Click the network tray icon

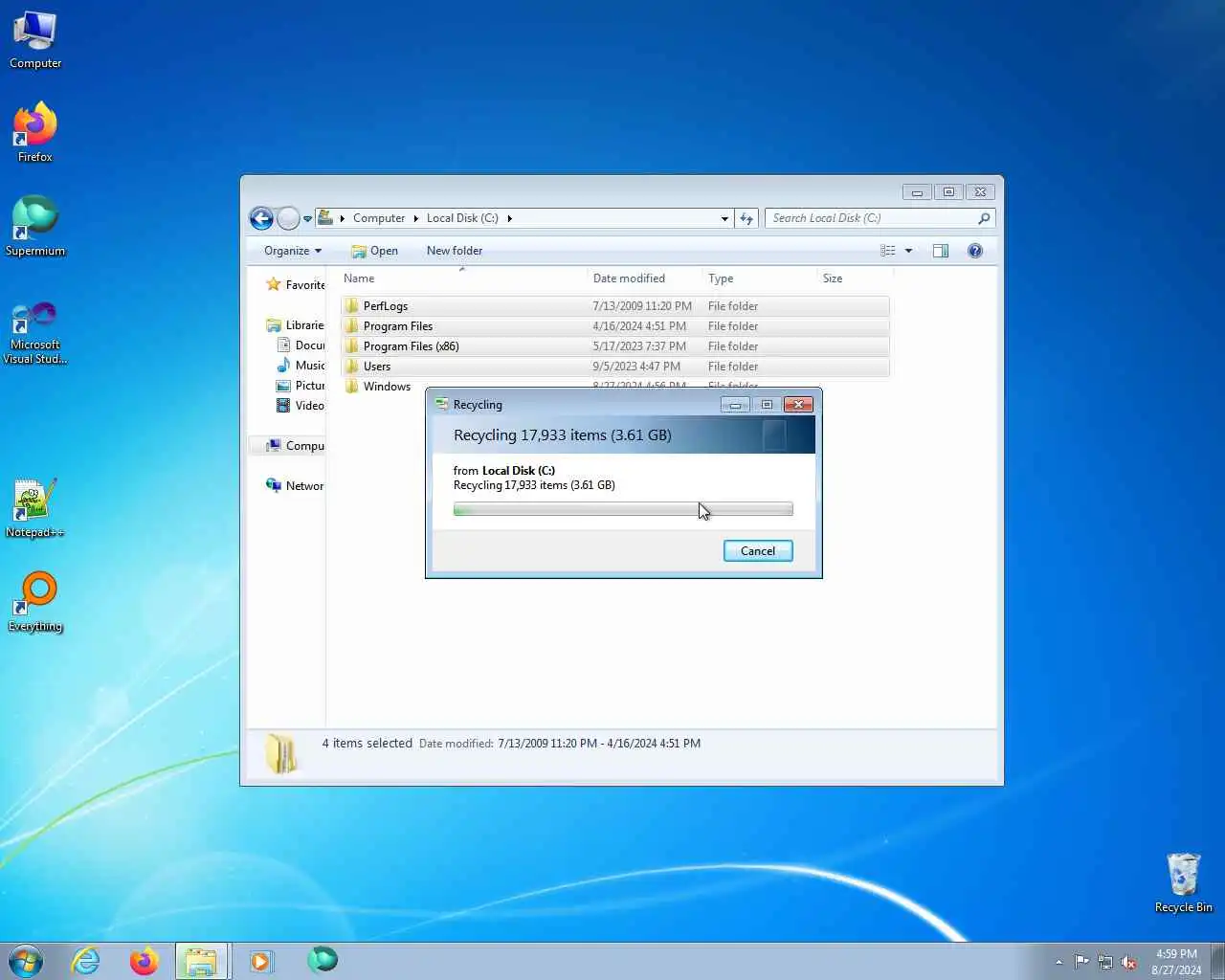click(x=1105, y=962)
